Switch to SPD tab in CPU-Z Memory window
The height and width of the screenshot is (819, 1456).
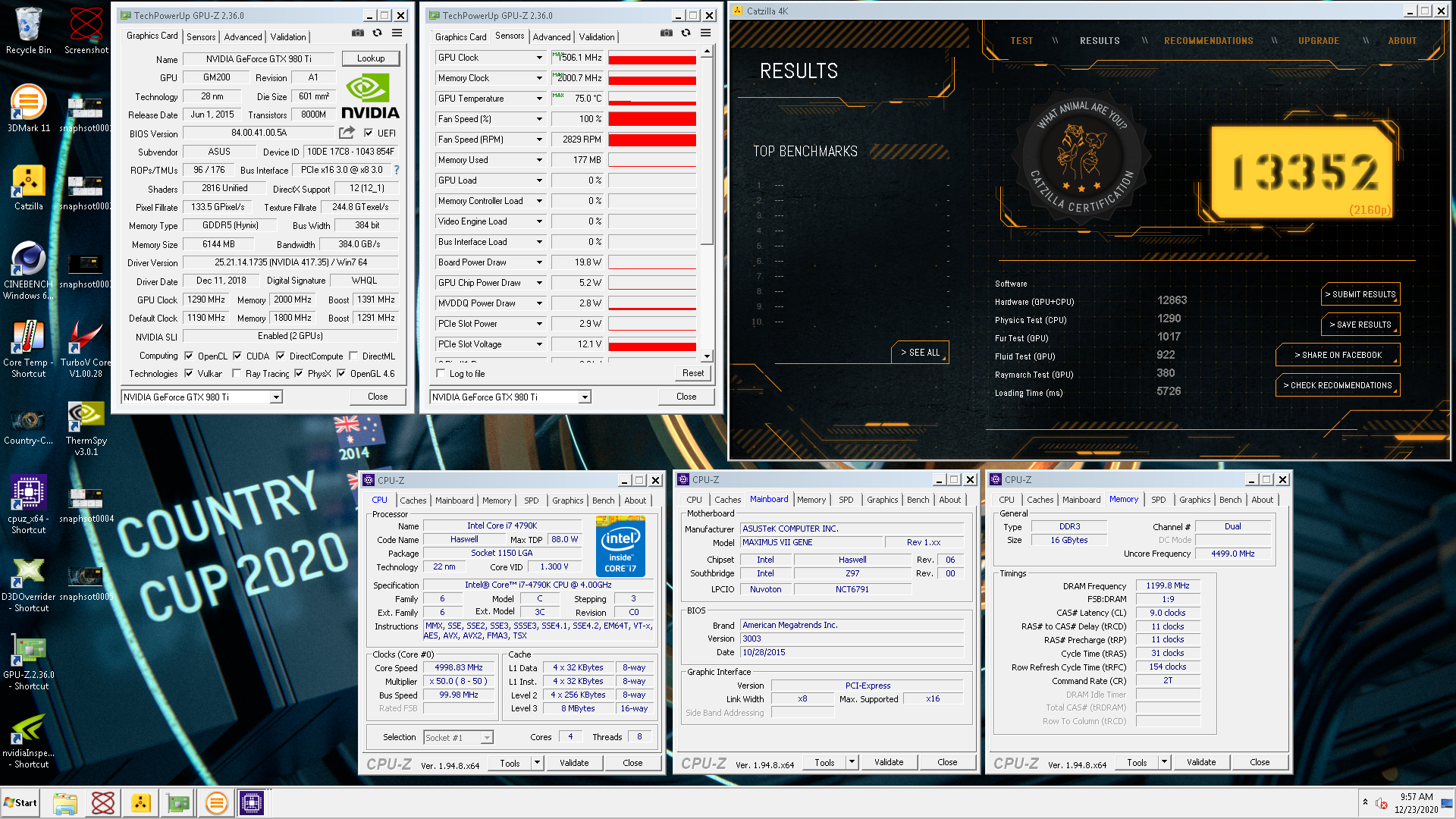(x=1158, y=500)
